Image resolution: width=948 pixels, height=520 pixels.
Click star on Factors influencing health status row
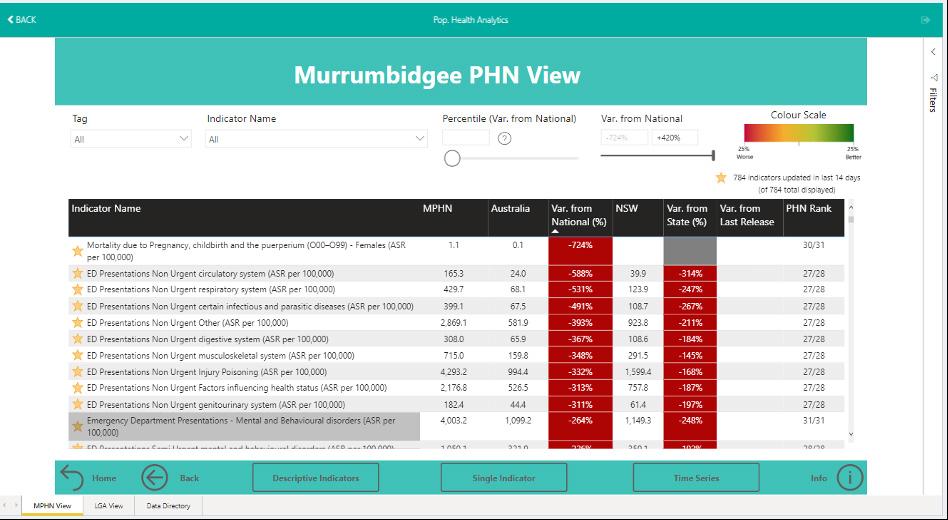(x=77, y=388)
